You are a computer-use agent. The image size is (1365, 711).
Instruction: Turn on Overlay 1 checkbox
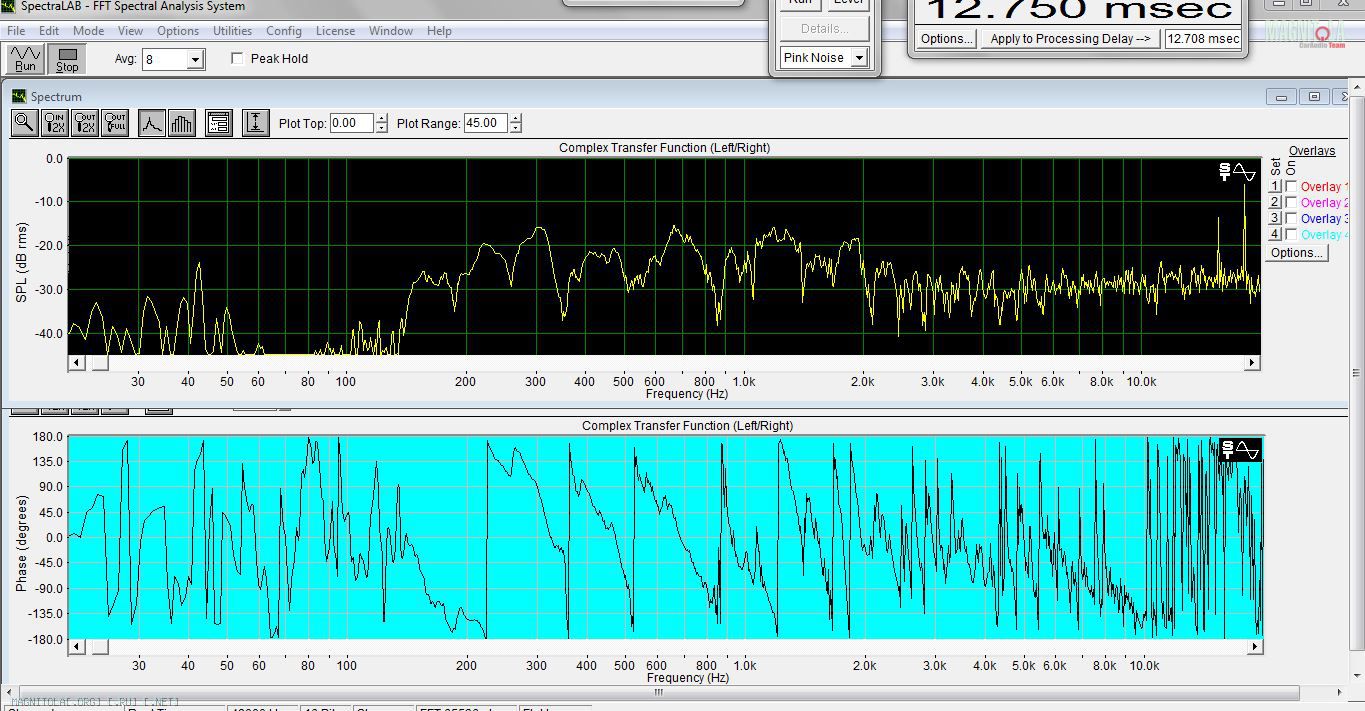pyautogui.click(x=1291, y=186)
